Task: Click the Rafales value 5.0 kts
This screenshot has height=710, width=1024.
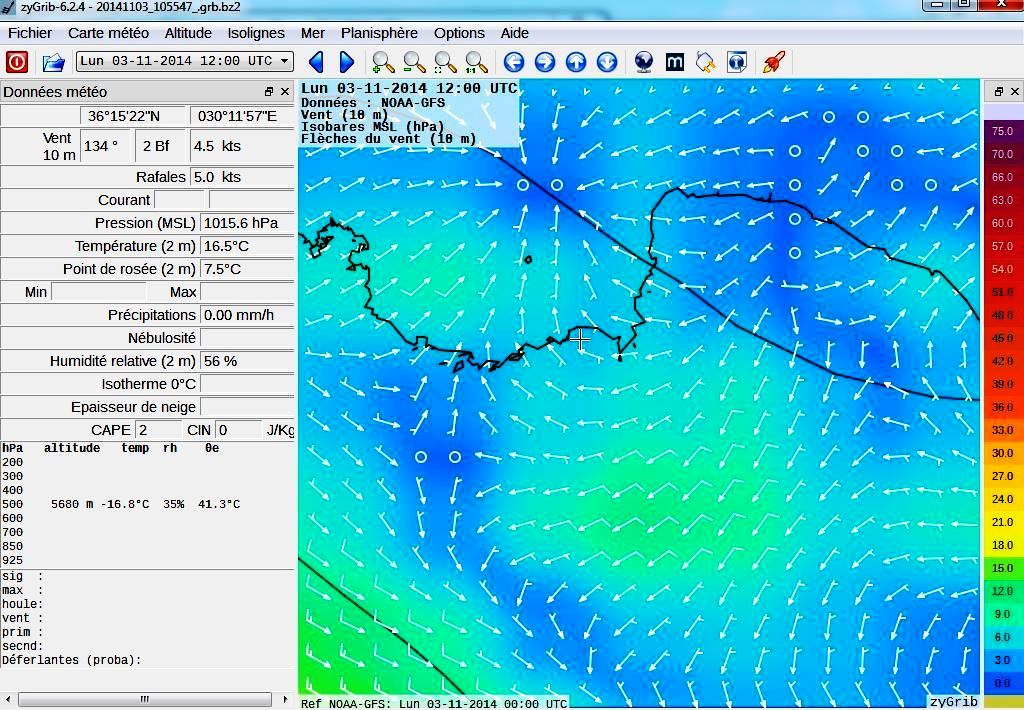Action: click(242, 177)
